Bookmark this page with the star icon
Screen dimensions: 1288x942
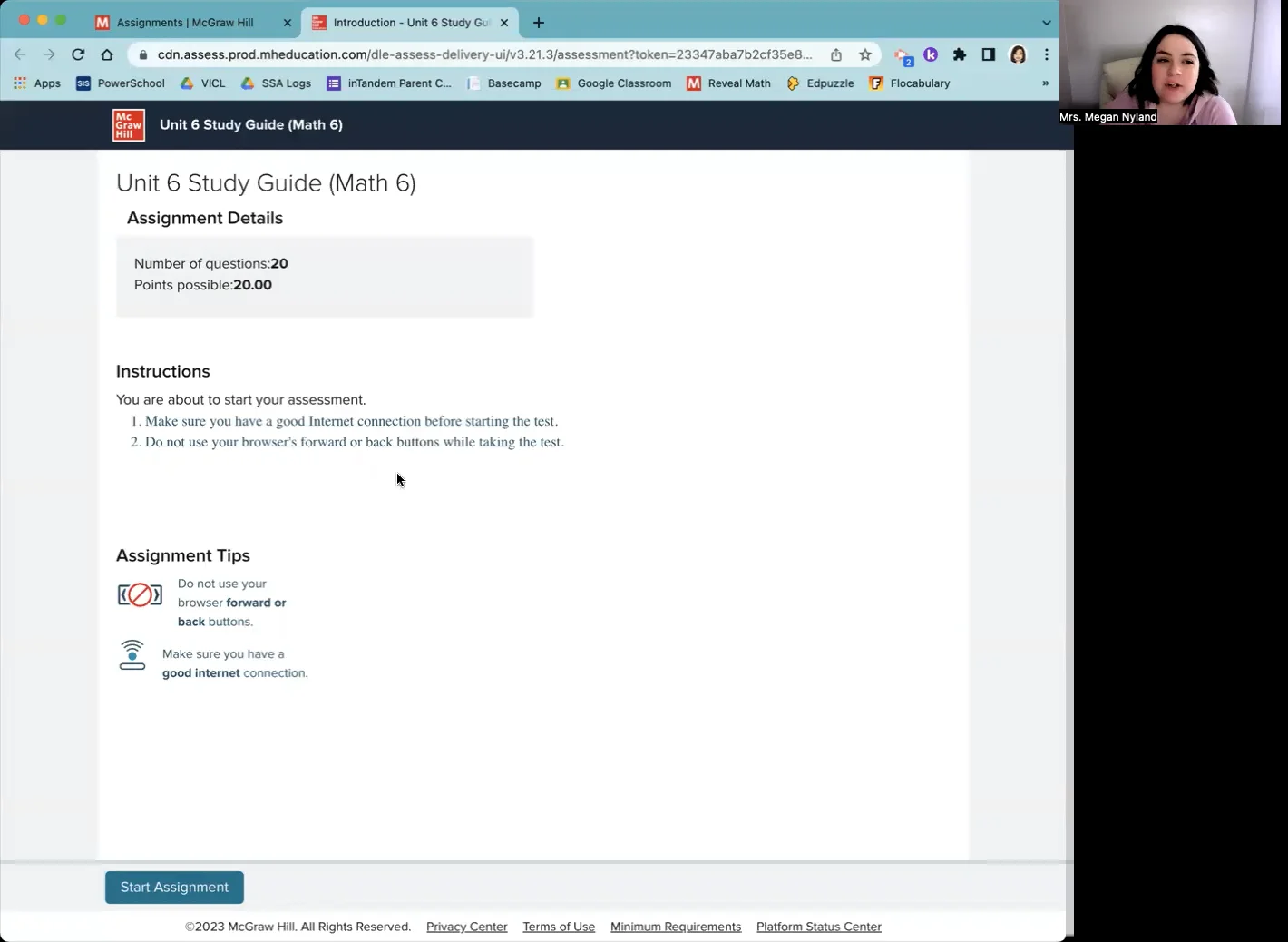(x=865, y=54)
